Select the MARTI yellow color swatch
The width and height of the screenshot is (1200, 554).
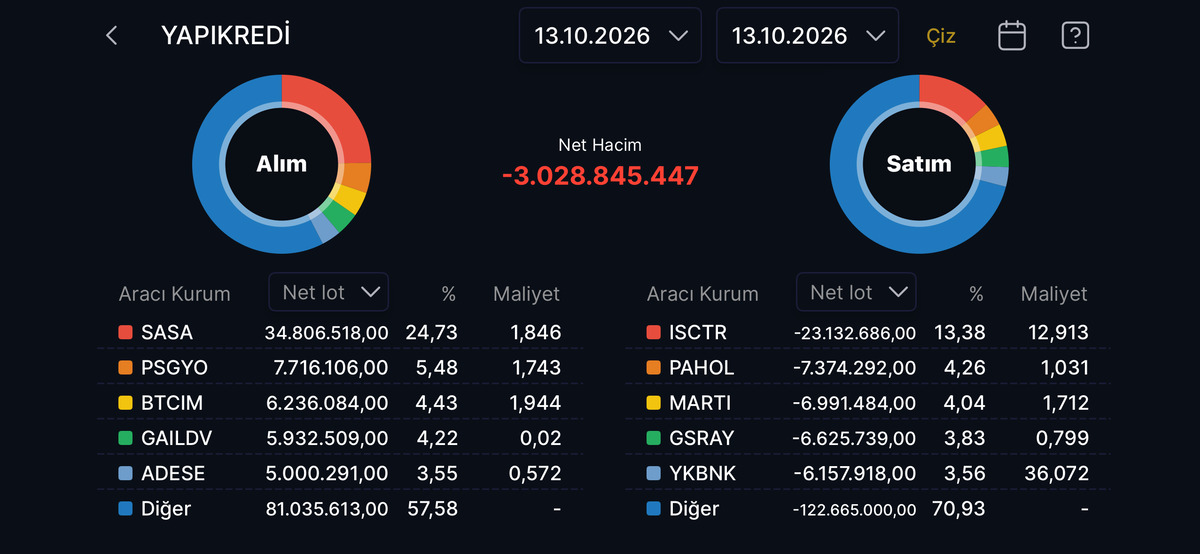coord(653,403)
